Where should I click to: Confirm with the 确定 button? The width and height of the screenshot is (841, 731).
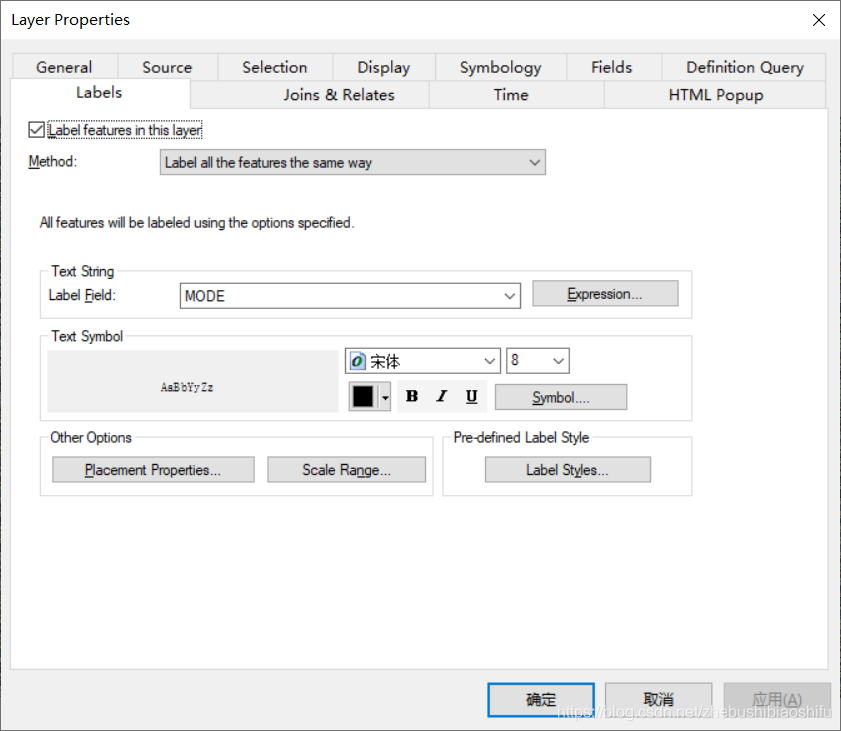[541, 699]
